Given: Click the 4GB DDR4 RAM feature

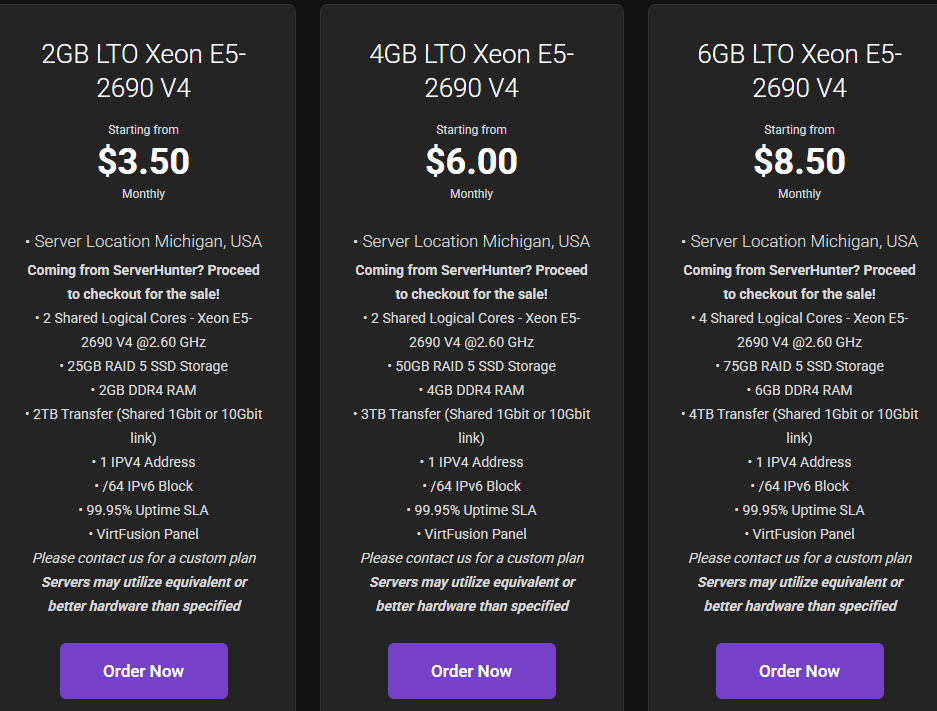Looking at the screenshot, I should point(471,390).
